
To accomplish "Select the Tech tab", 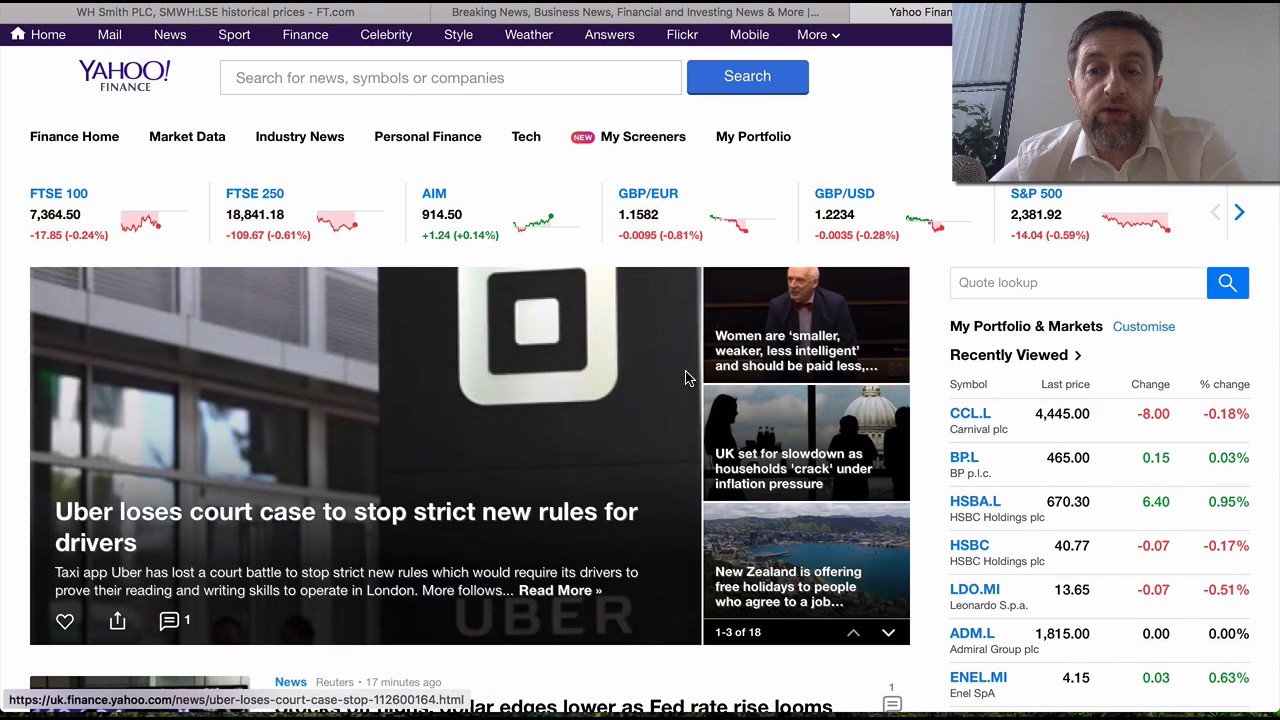I will (x=526, y=137).
